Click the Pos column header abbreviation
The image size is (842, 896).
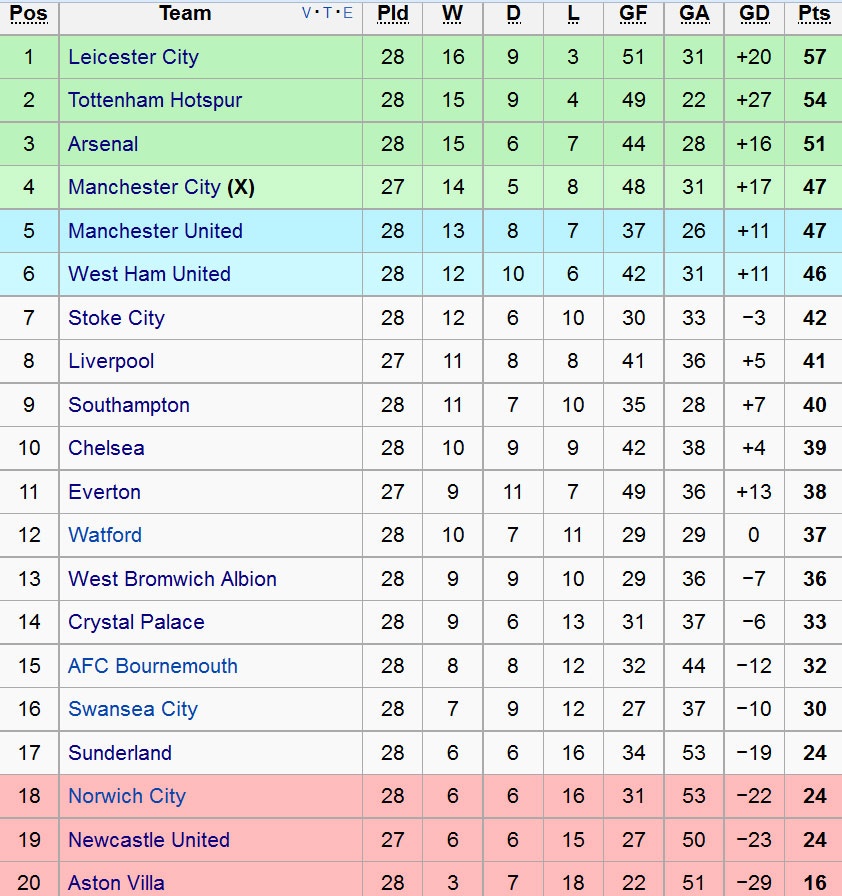click(x=29, y=14)
